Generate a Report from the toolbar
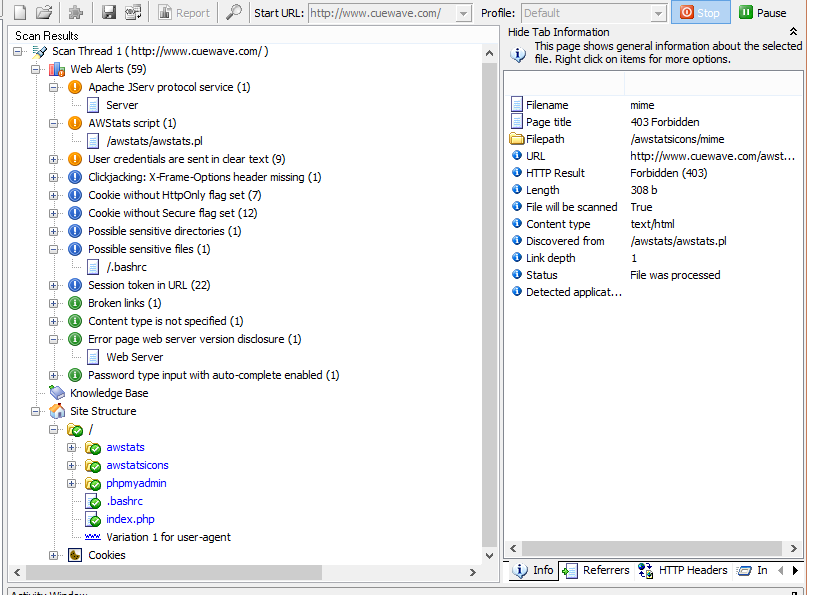 pyautogui.click(x=184, y=13)
